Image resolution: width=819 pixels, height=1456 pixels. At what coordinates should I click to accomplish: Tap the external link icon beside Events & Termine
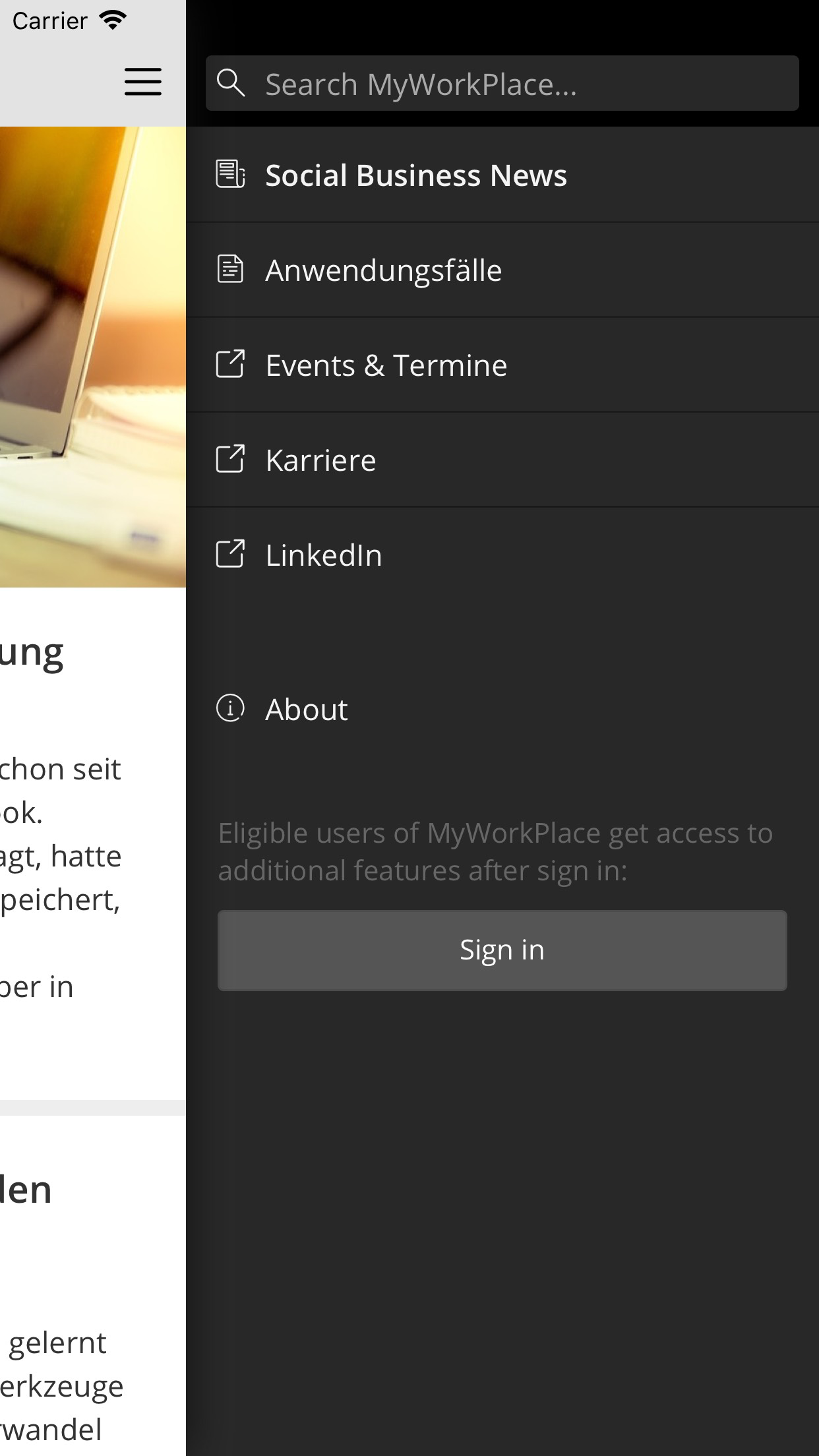pos(230,364)
